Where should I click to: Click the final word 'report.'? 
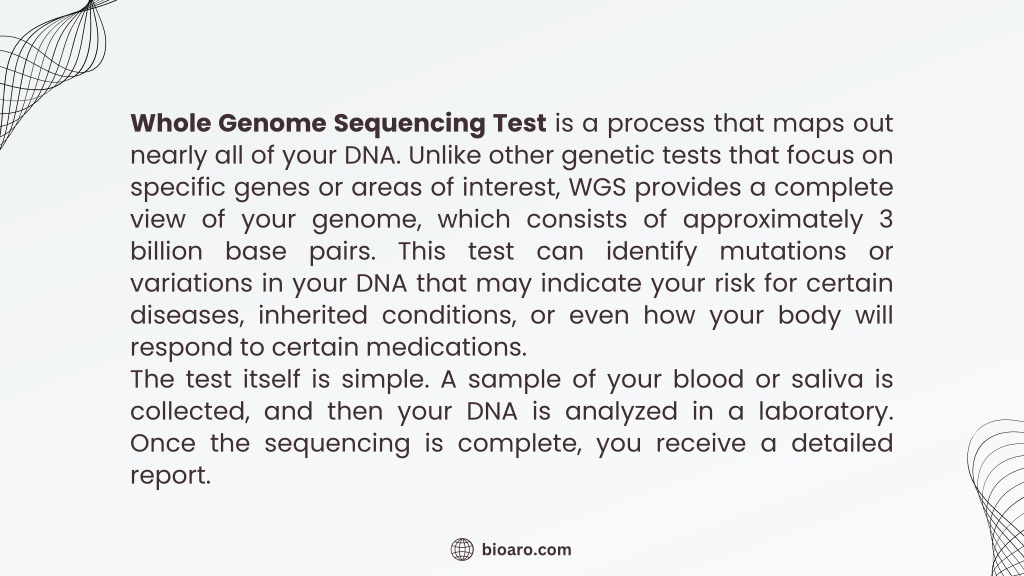[170, 476]
